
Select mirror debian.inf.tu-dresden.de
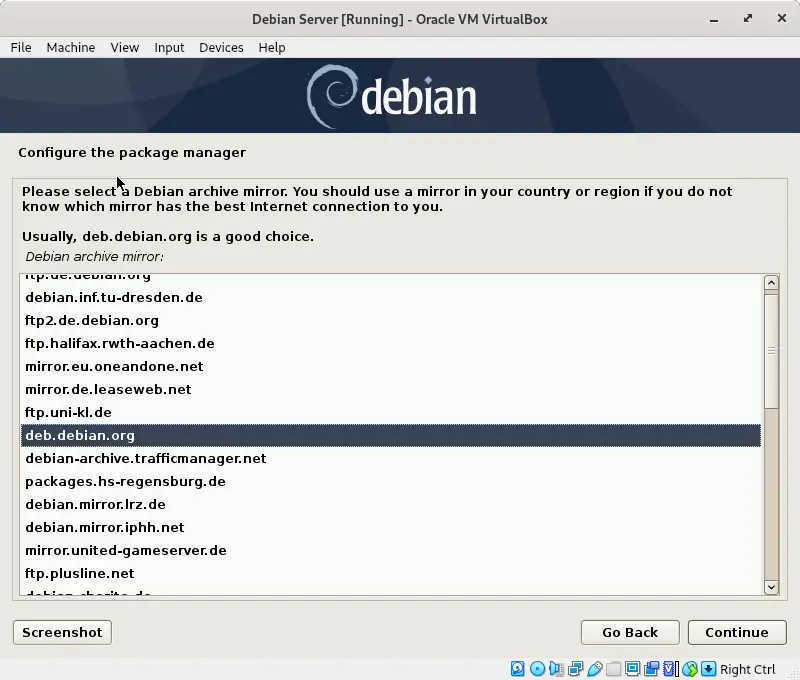(x=391, y=297)
